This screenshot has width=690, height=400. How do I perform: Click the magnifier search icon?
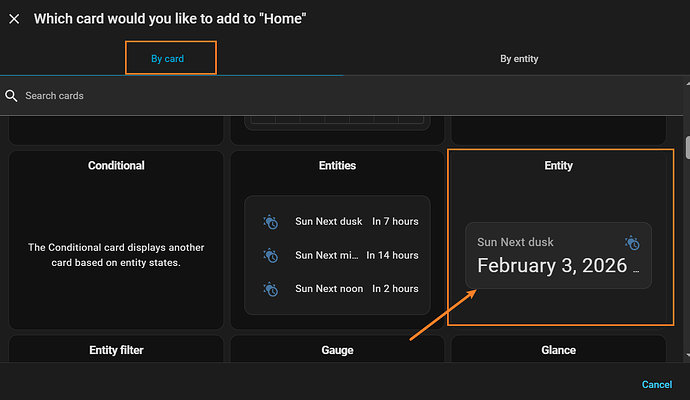click(12, 96)
